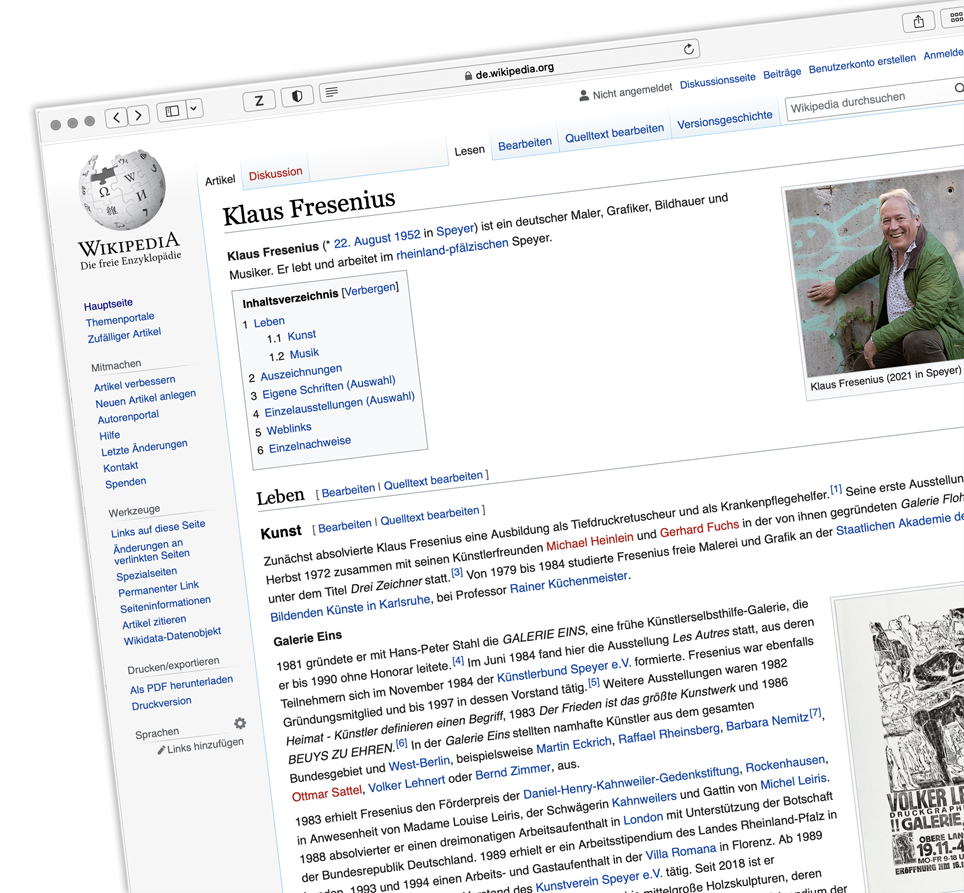Click the de.wikipedia.org address bar
Screen dimensions: 964x893
(x=510, y=72)
